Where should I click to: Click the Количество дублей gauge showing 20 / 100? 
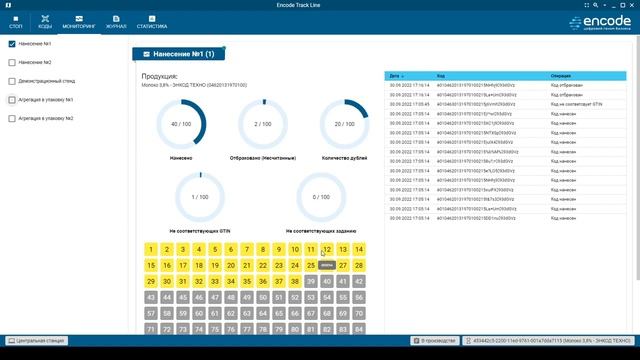(x=344, y=124)
